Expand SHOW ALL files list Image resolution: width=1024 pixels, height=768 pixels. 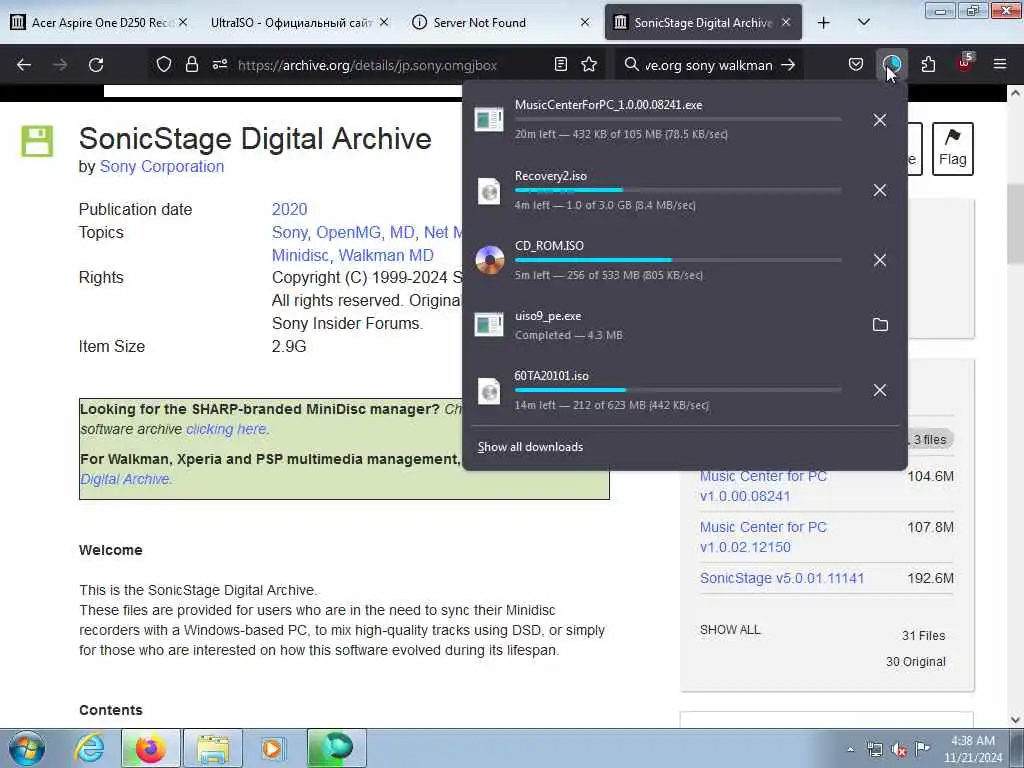[x=730, y=630]
